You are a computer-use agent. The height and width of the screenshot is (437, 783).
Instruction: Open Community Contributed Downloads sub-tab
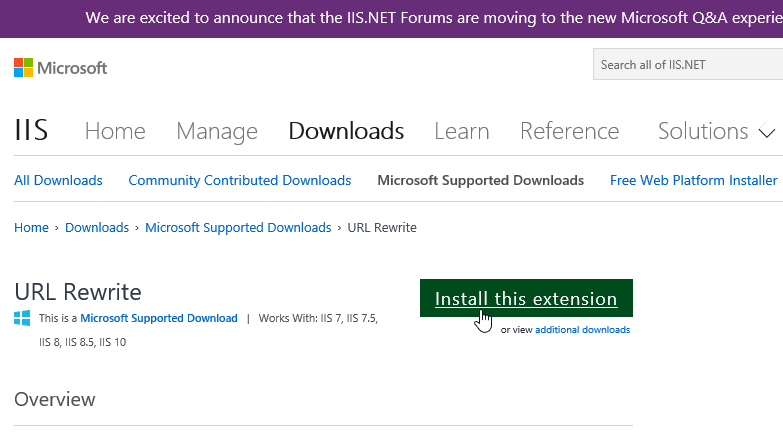coord(240,180)
